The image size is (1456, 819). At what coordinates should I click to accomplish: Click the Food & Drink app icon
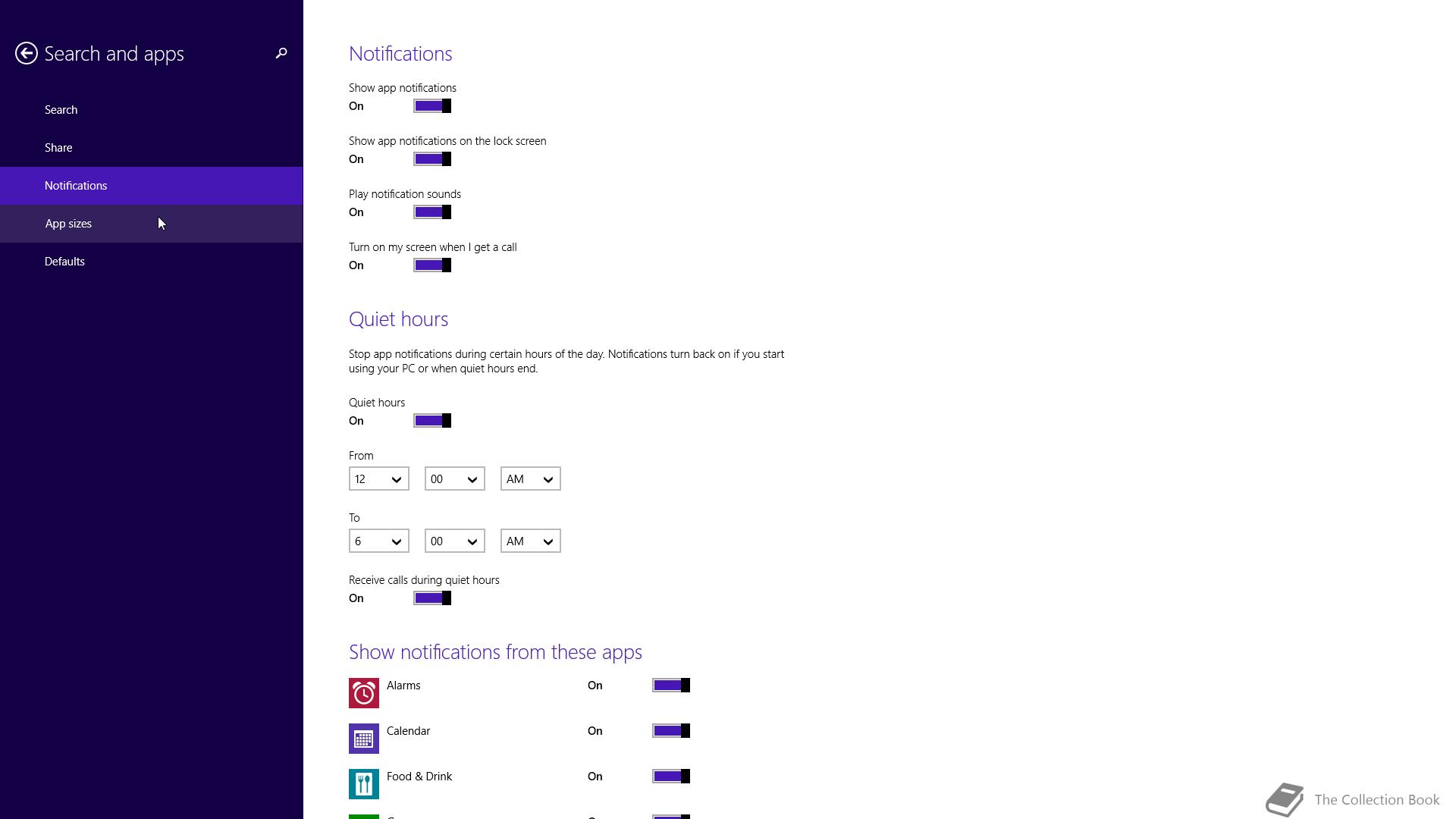pos(364,784)
